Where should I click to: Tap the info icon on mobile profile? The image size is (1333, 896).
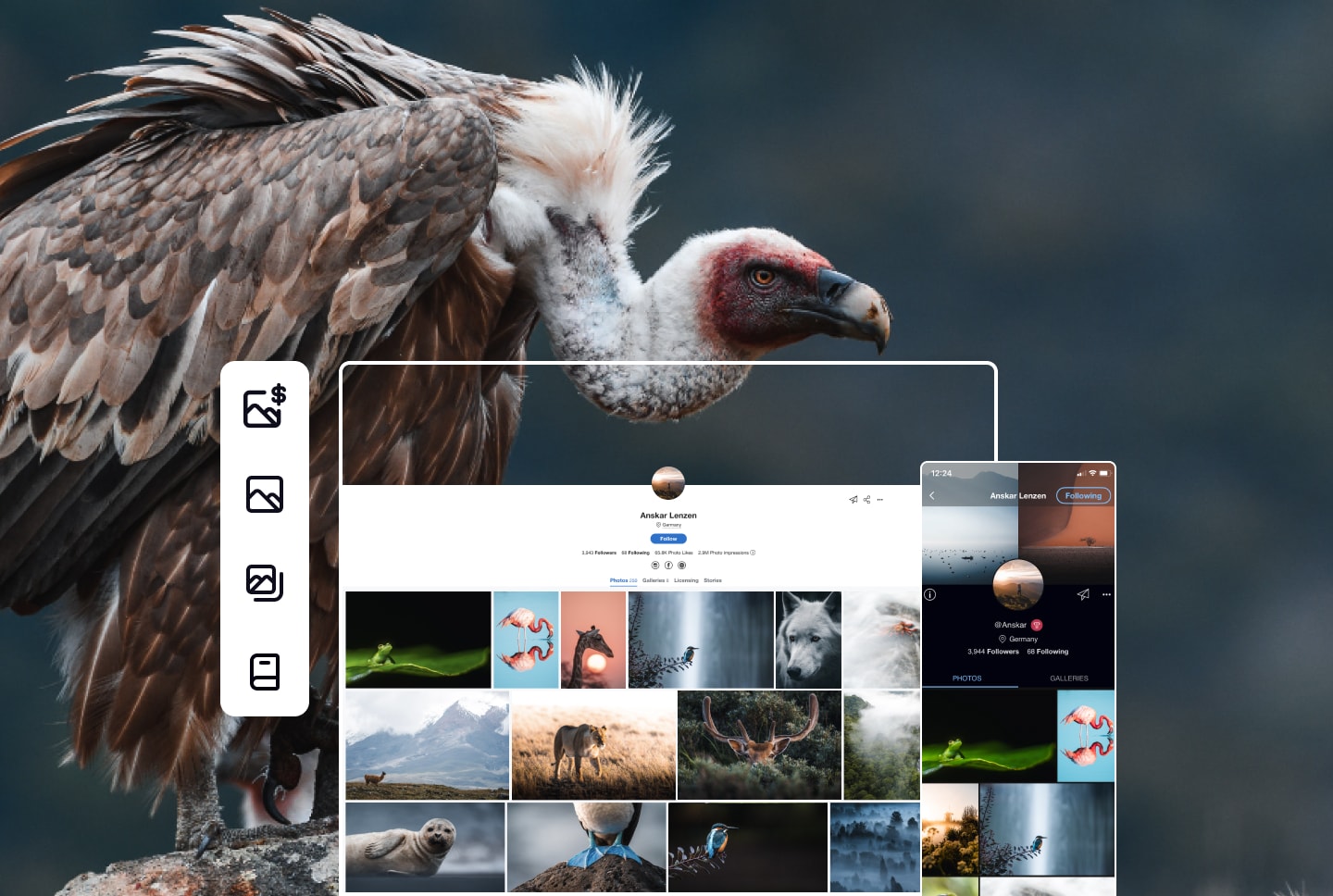(930, 594)
